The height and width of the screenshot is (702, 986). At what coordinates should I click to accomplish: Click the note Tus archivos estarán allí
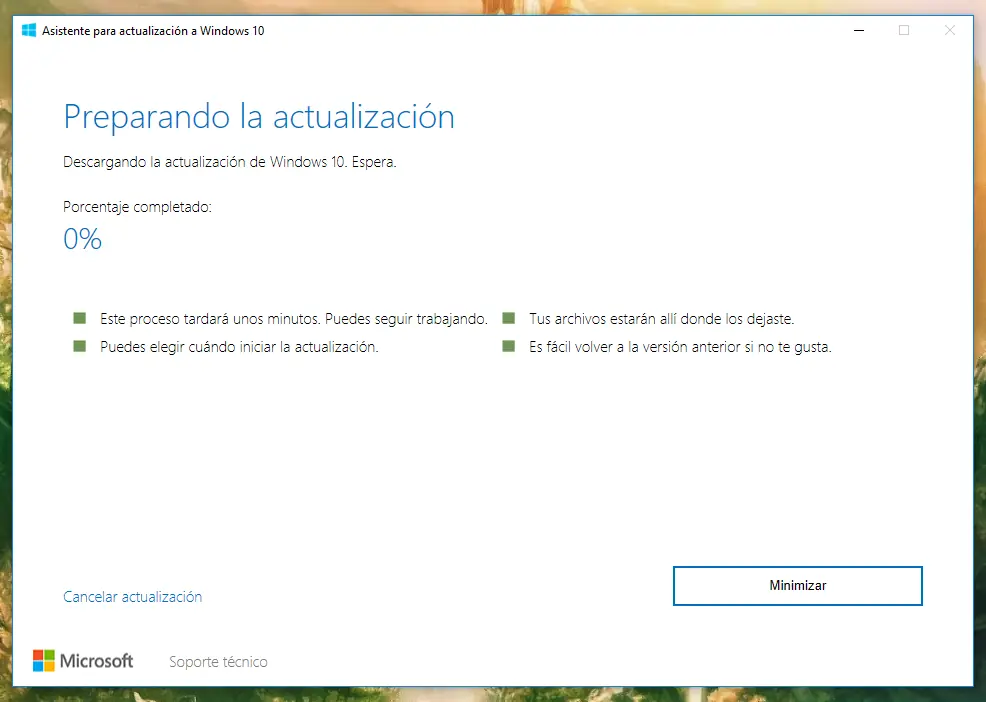tap(663, 318)
